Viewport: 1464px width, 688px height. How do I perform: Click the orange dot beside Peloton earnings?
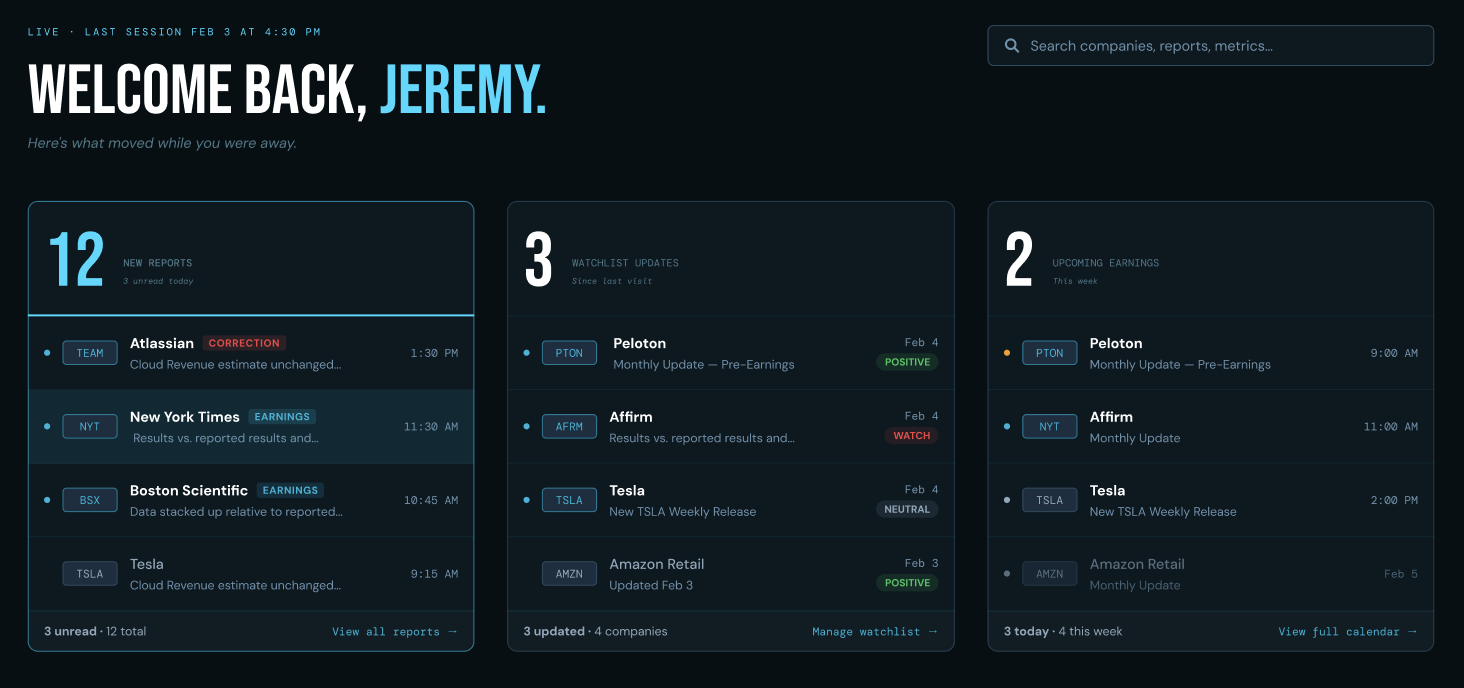pos(1007,353)
